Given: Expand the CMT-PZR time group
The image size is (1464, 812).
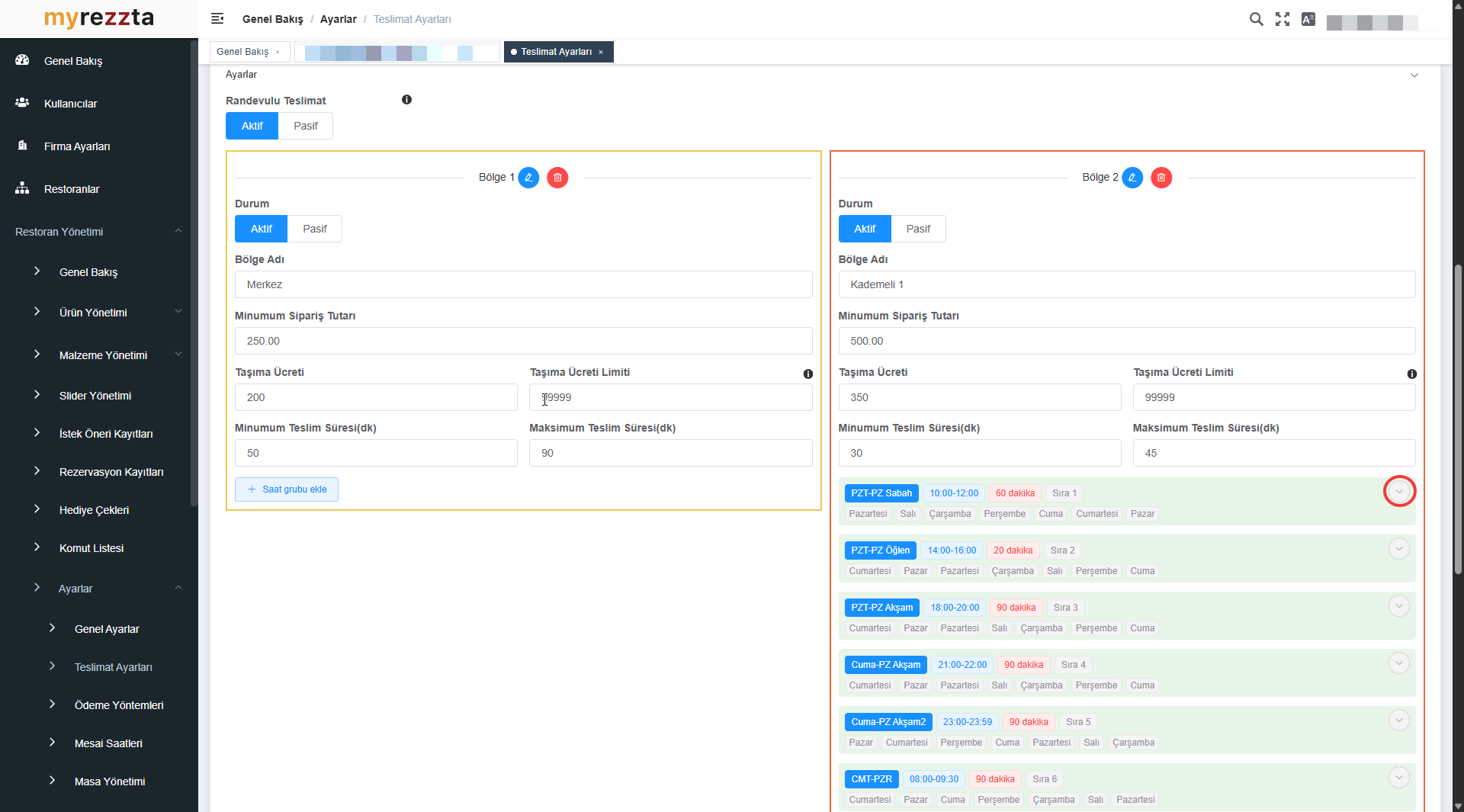Looking at the screenshot, I should pos(1399,778).
